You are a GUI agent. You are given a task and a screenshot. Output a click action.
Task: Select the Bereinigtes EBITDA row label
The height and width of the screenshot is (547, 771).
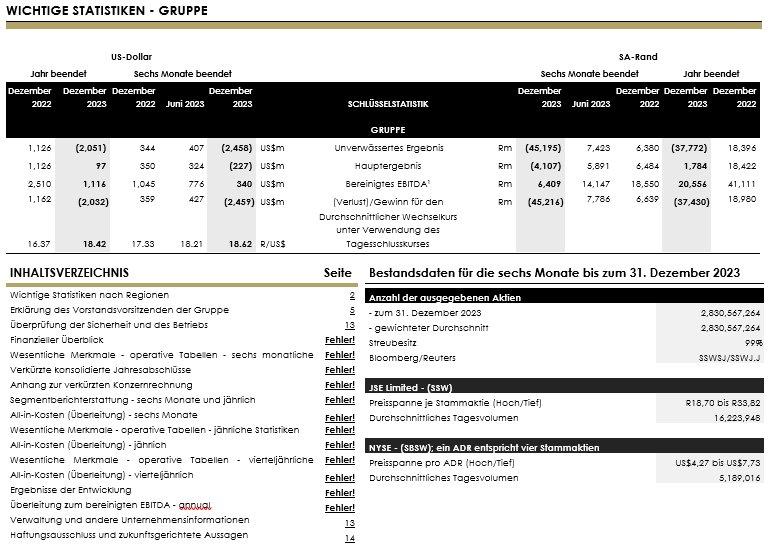click(387, 184)
